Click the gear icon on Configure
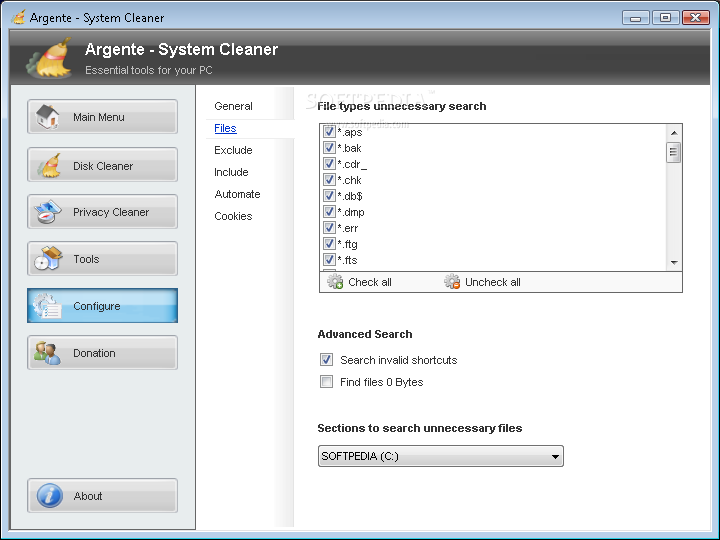 tap(47, 306)
